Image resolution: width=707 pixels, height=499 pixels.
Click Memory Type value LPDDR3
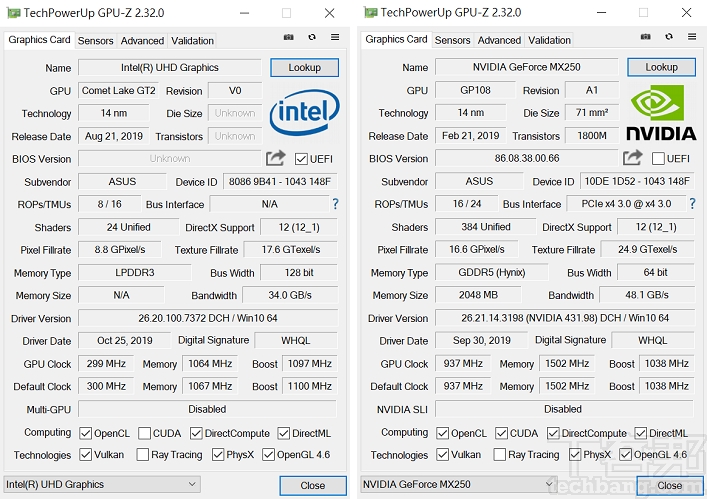[135, 273]
